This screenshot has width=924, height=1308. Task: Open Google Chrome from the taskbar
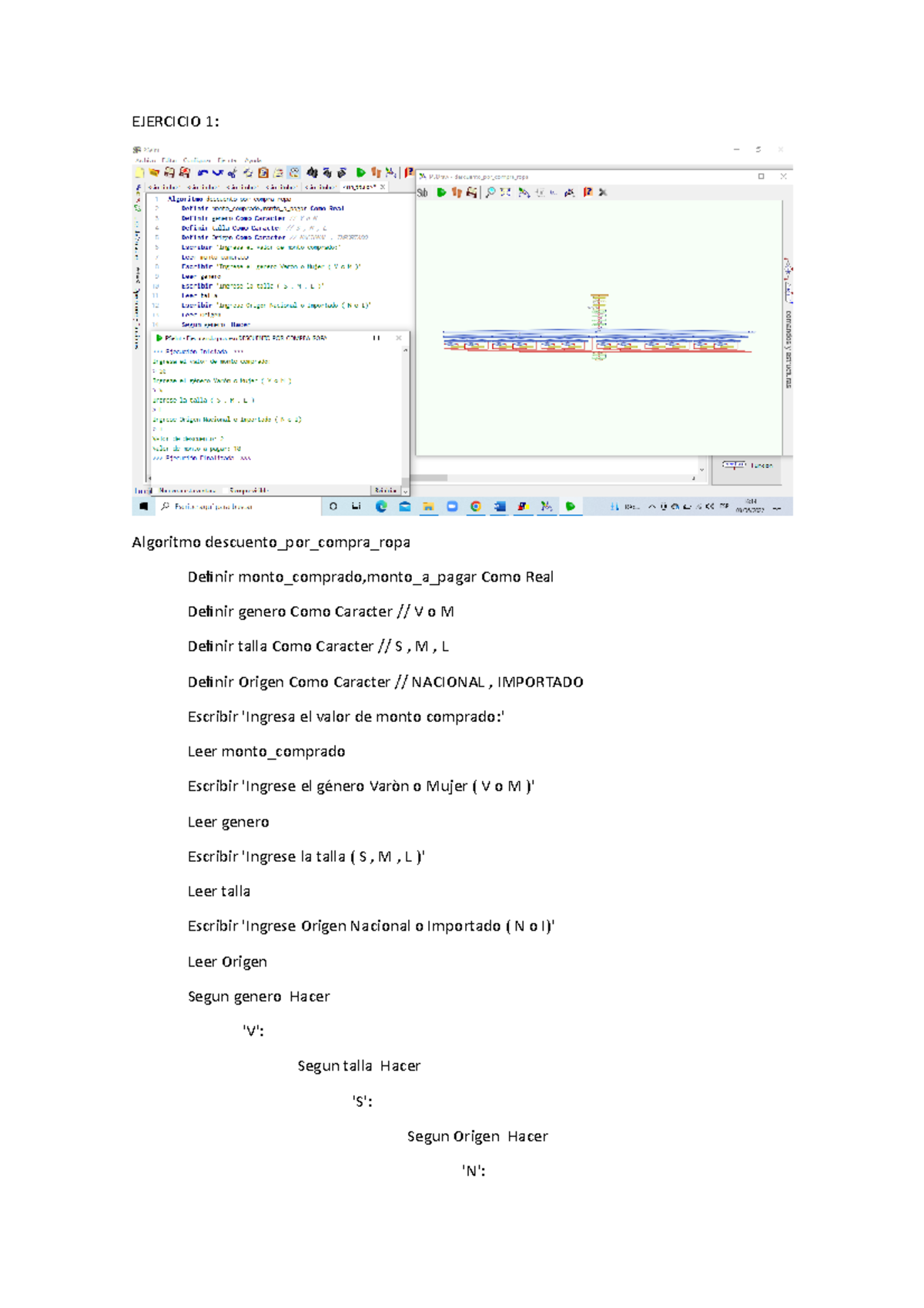coord(476,506)
